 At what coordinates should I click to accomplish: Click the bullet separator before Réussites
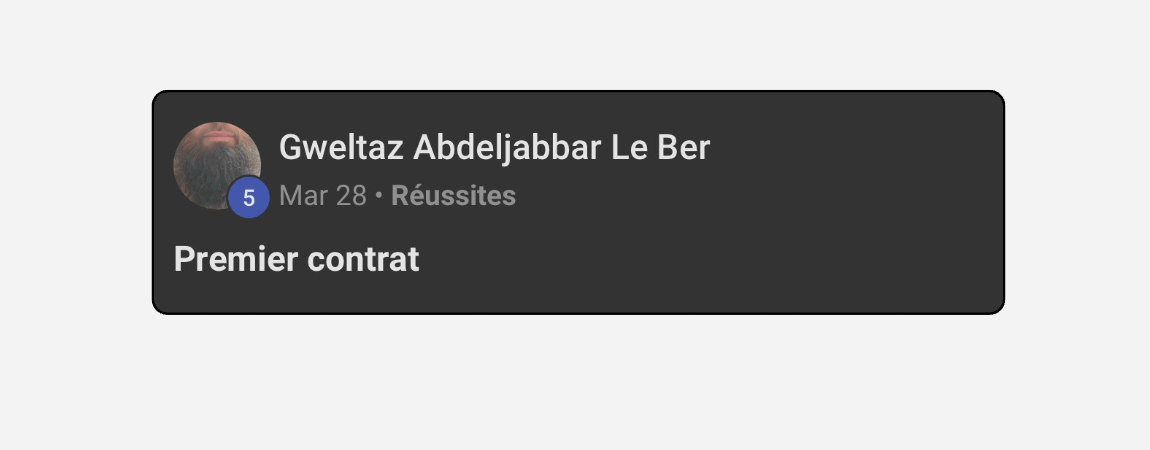(x=378, y=196)
